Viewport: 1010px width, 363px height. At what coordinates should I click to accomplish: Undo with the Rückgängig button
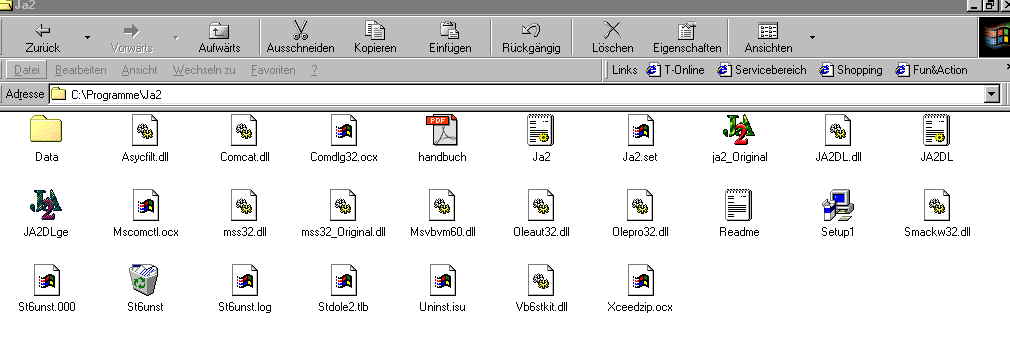coord(531,38)
